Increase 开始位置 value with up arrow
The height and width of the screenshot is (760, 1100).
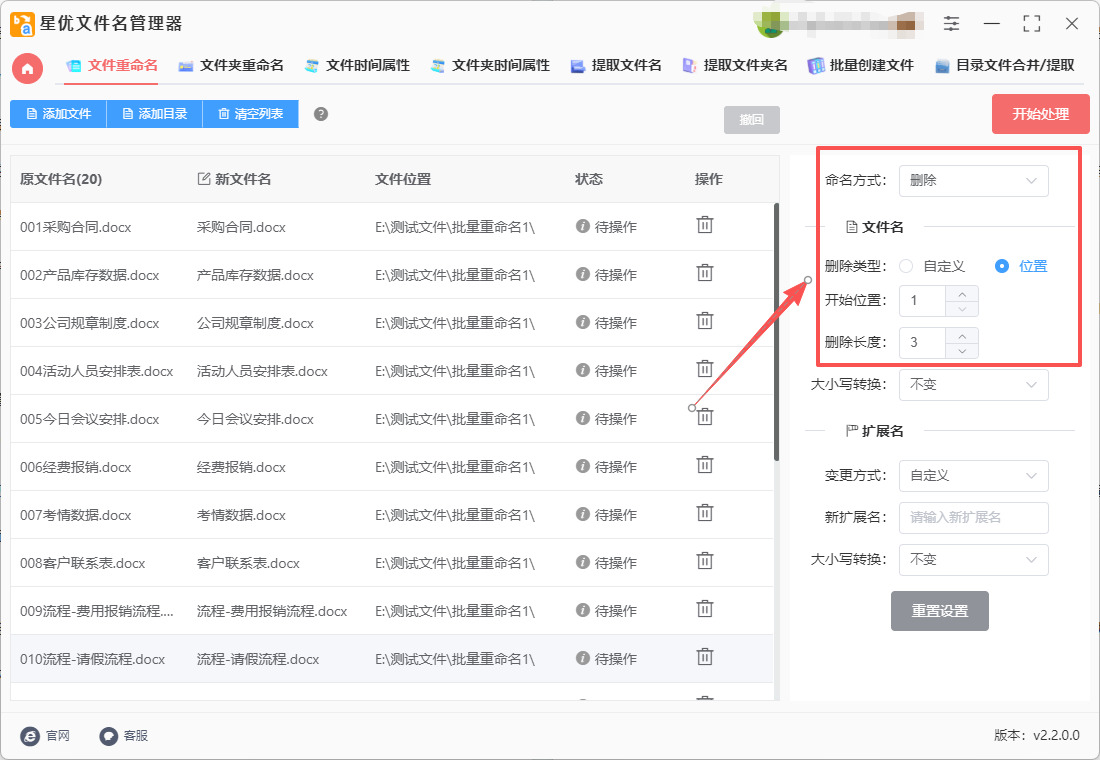pyautogui.click(x=962, y=293)
